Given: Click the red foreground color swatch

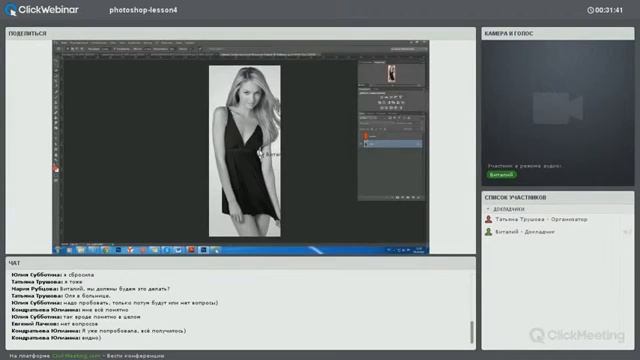Looking at the screenshot, I should [x=56, y=168].
